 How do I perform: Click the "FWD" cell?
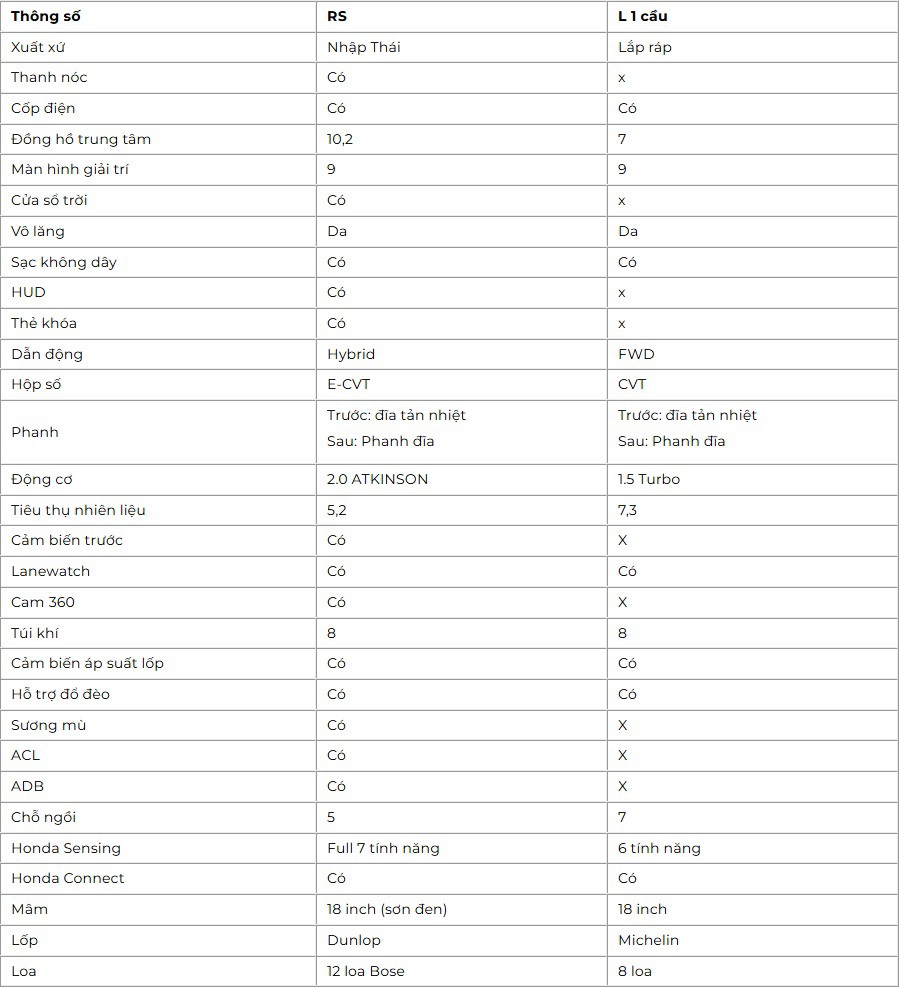pyautogui.click(x=636, y=354)
